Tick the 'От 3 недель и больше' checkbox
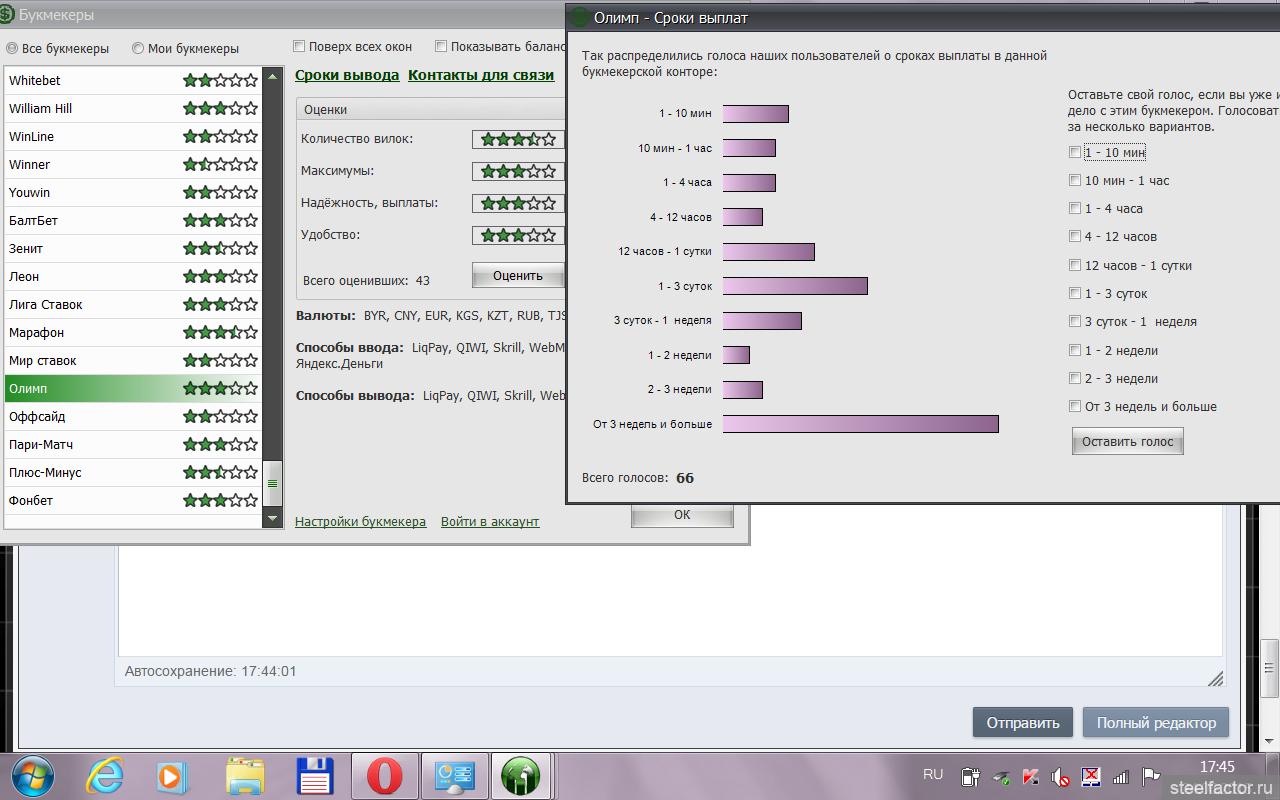Viewport: 1280px width, 800px height. 1075,407
